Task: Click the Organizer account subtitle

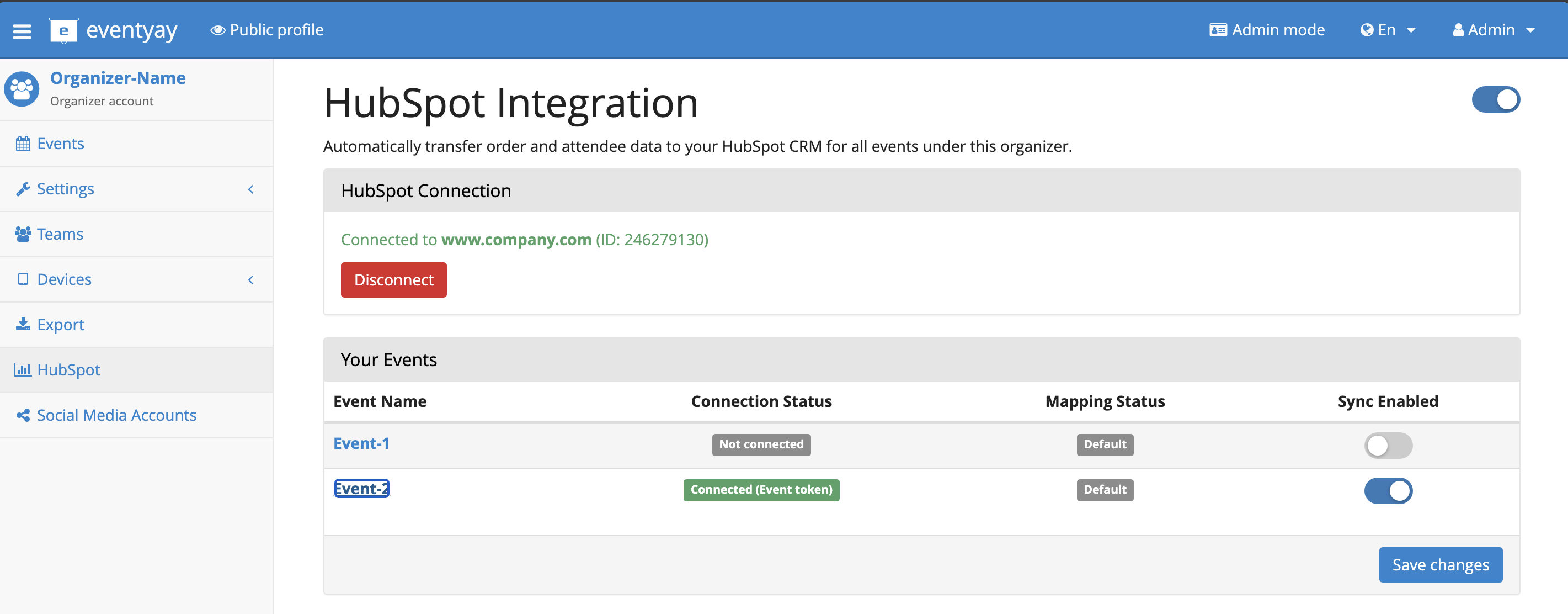Action: pos(101,101)
